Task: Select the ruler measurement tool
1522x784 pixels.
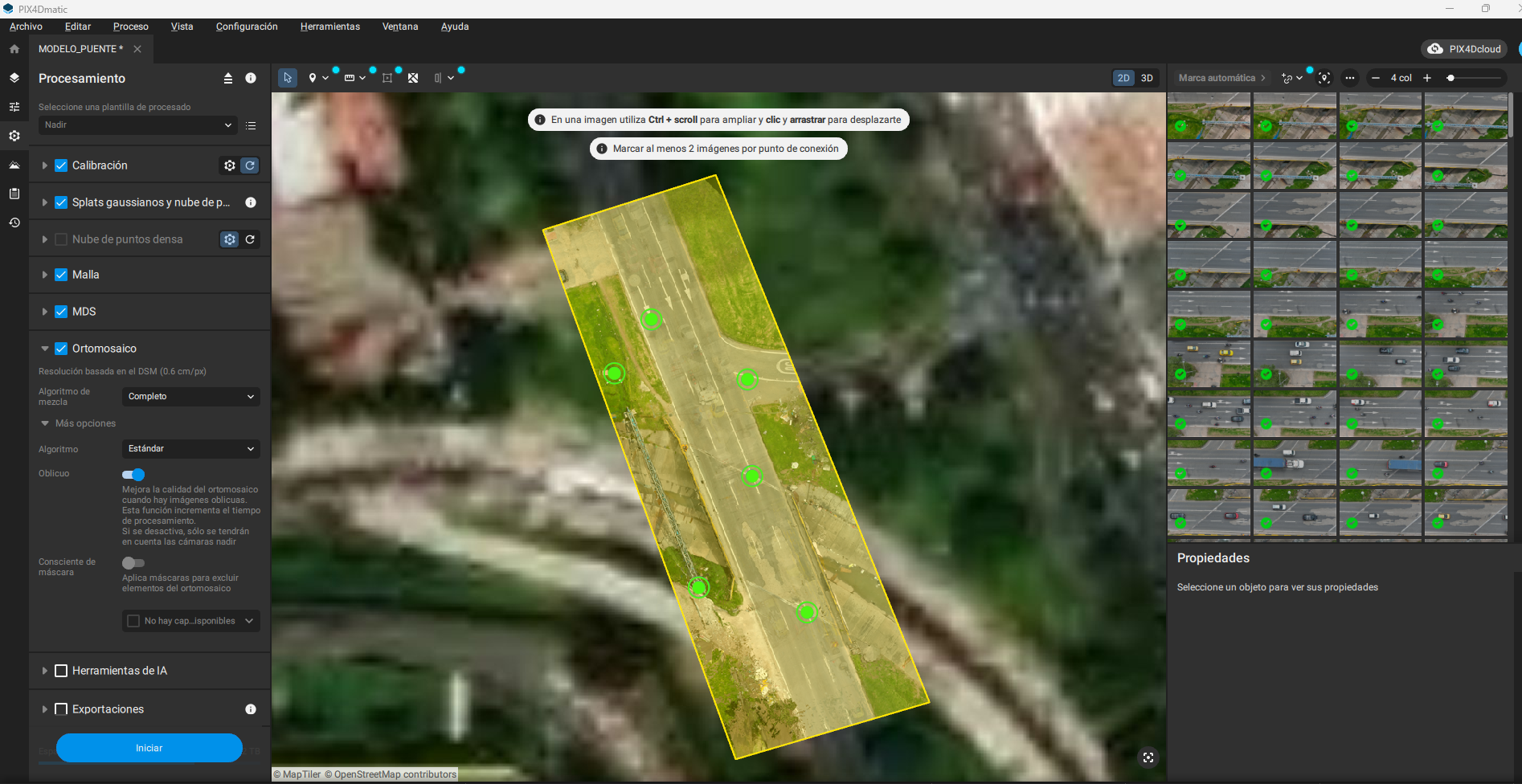Action: click(x=350, y=78)
